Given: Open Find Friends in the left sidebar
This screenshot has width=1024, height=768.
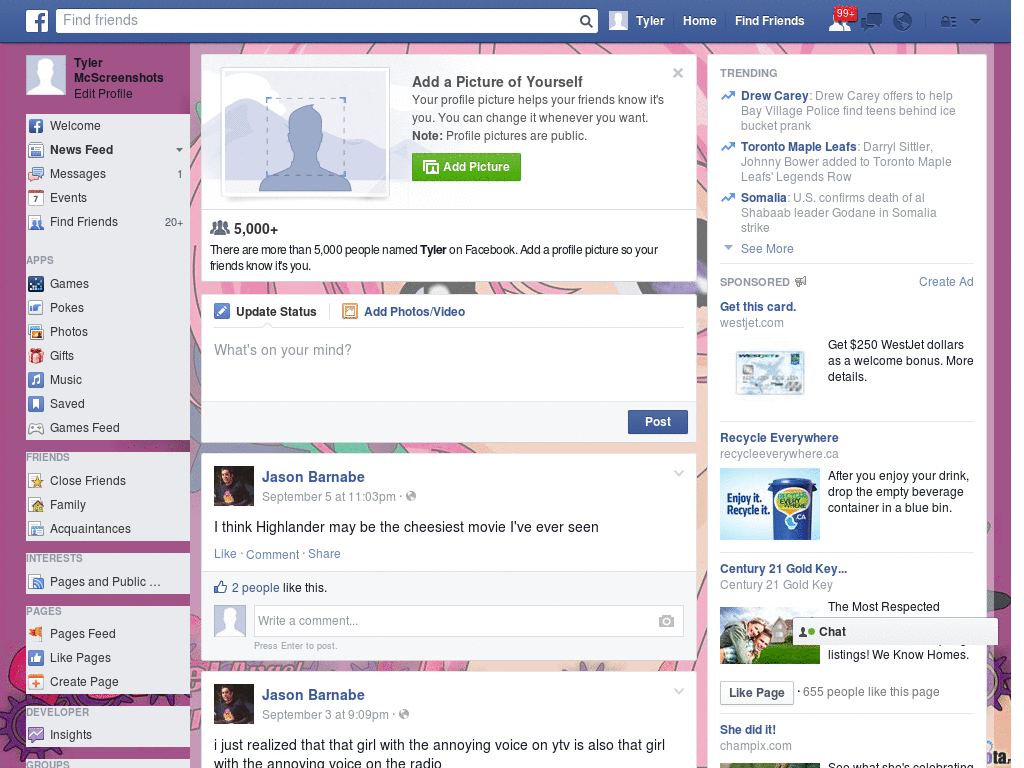Looking at the screenshot, I should click(x=84, y=222).
